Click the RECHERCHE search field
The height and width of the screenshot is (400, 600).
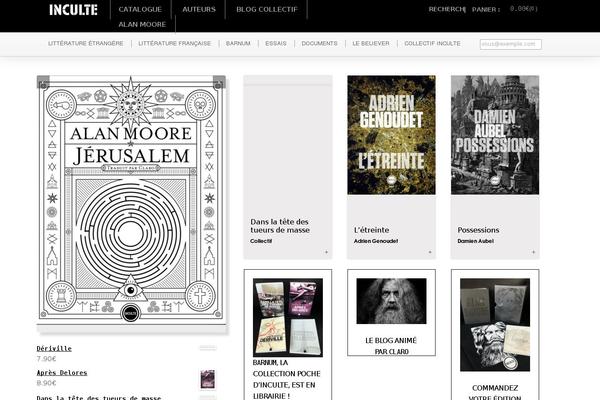coord(447,9)
